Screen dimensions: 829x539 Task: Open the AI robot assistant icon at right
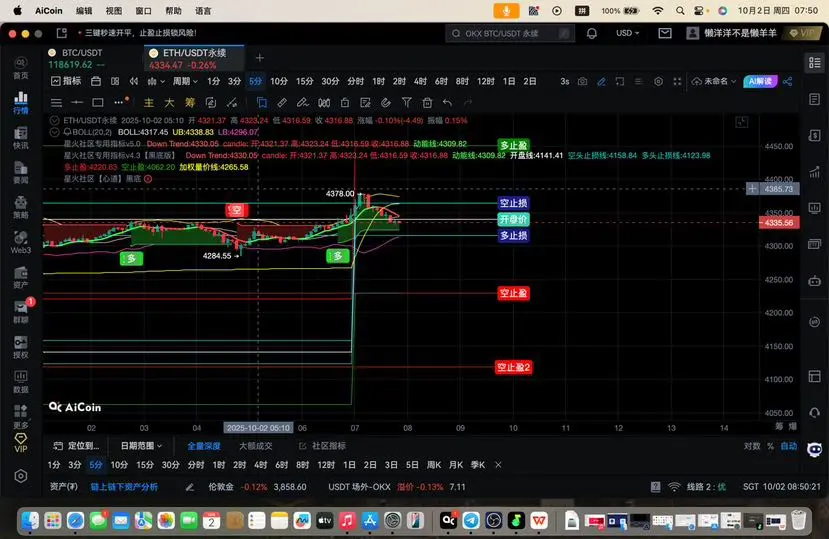(x=815, y=449)
